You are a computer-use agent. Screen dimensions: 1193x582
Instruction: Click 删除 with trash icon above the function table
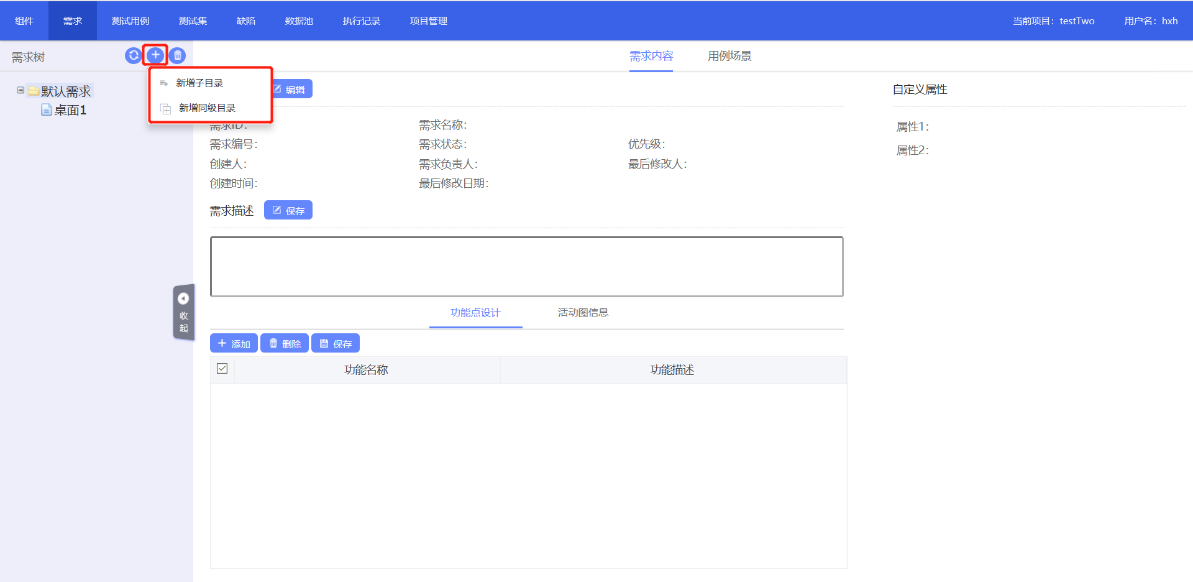[284, 343]
